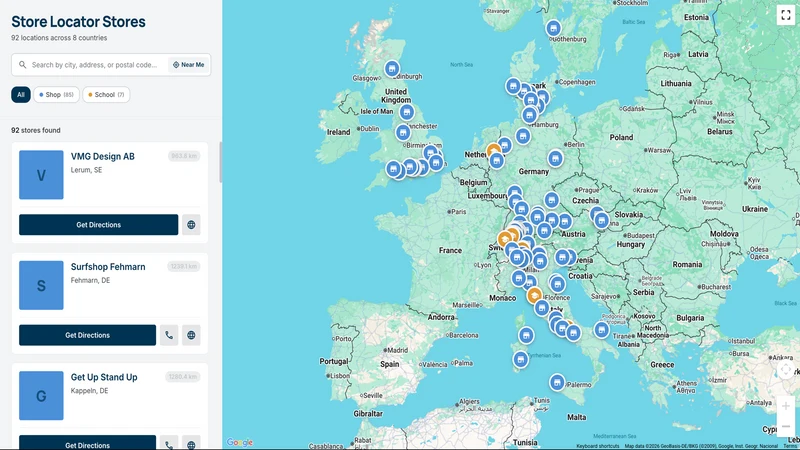The image size is (800, 450).
Task: Select the shop marker west of Prague
Action: click(x=552, y=200)
